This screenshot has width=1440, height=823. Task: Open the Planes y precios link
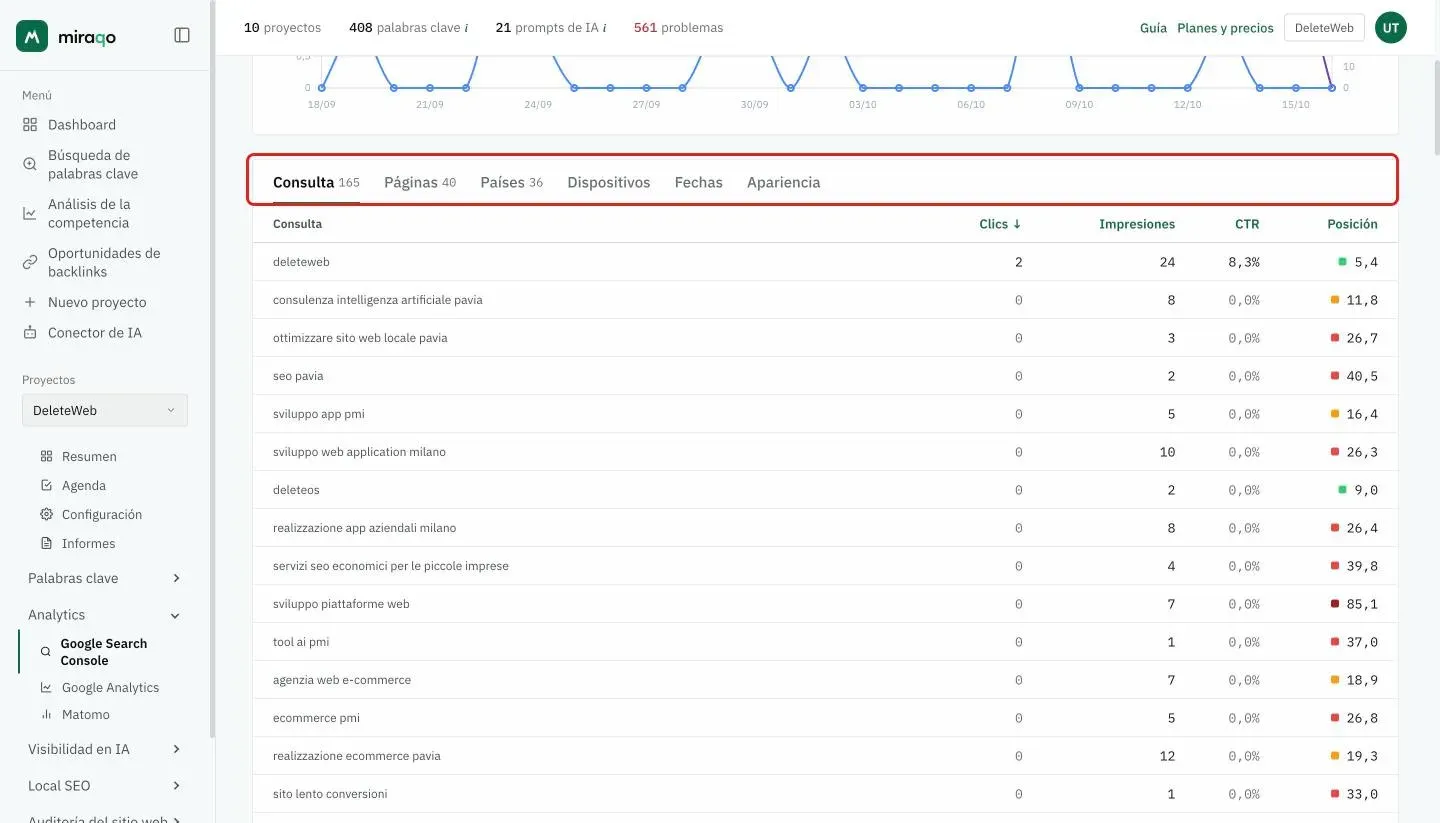(1225, 28)
